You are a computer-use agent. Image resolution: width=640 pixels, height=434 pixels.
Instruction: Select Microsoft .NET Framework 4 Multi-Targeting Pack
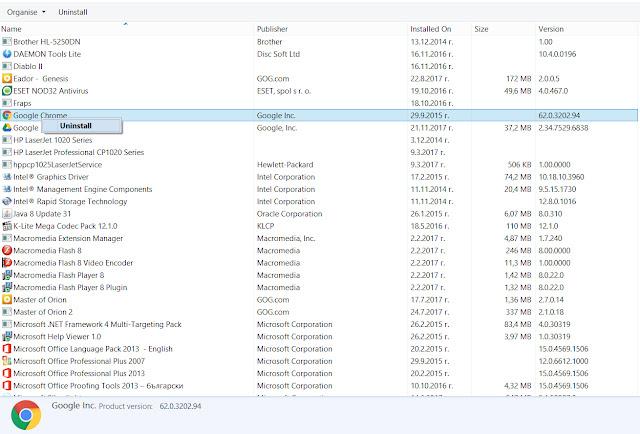point(97,324)
